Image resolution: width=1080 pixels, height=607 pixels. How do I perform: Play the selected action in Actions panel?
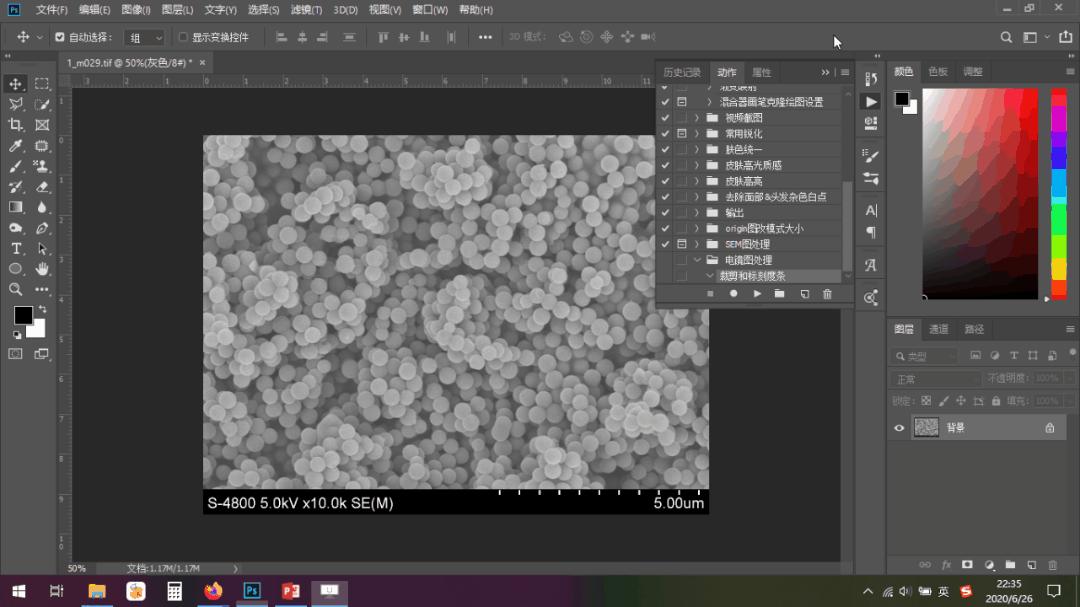click(x=755, y=294)
